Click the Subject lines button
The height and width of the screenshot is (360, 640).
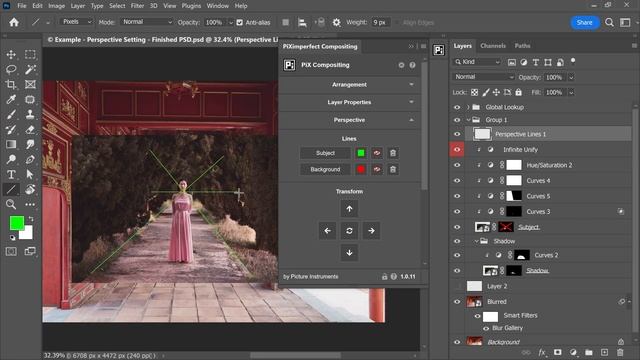(325, 153)
